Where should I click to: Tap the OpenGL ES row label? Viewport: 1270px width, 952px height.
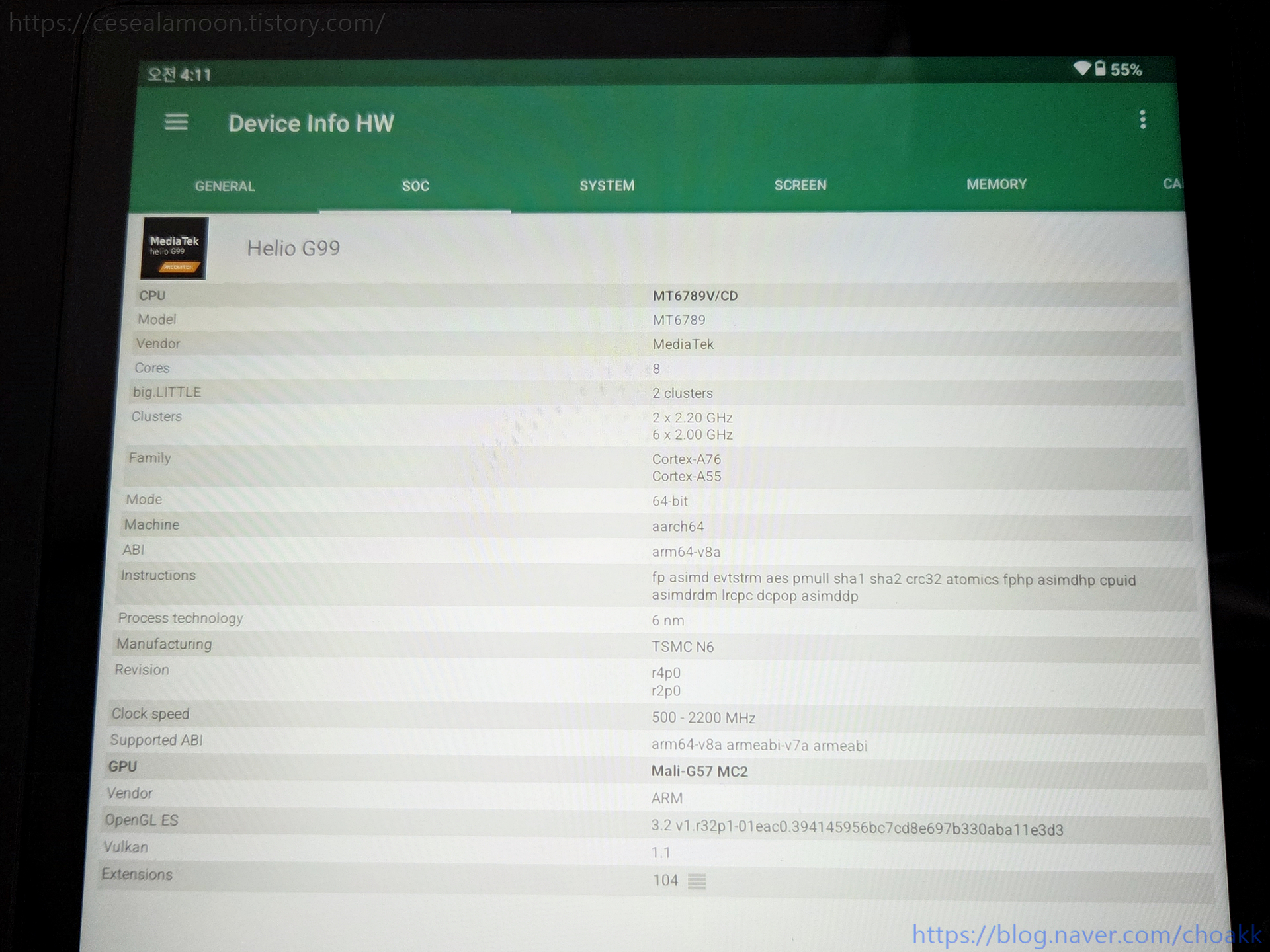coord(142,820)
